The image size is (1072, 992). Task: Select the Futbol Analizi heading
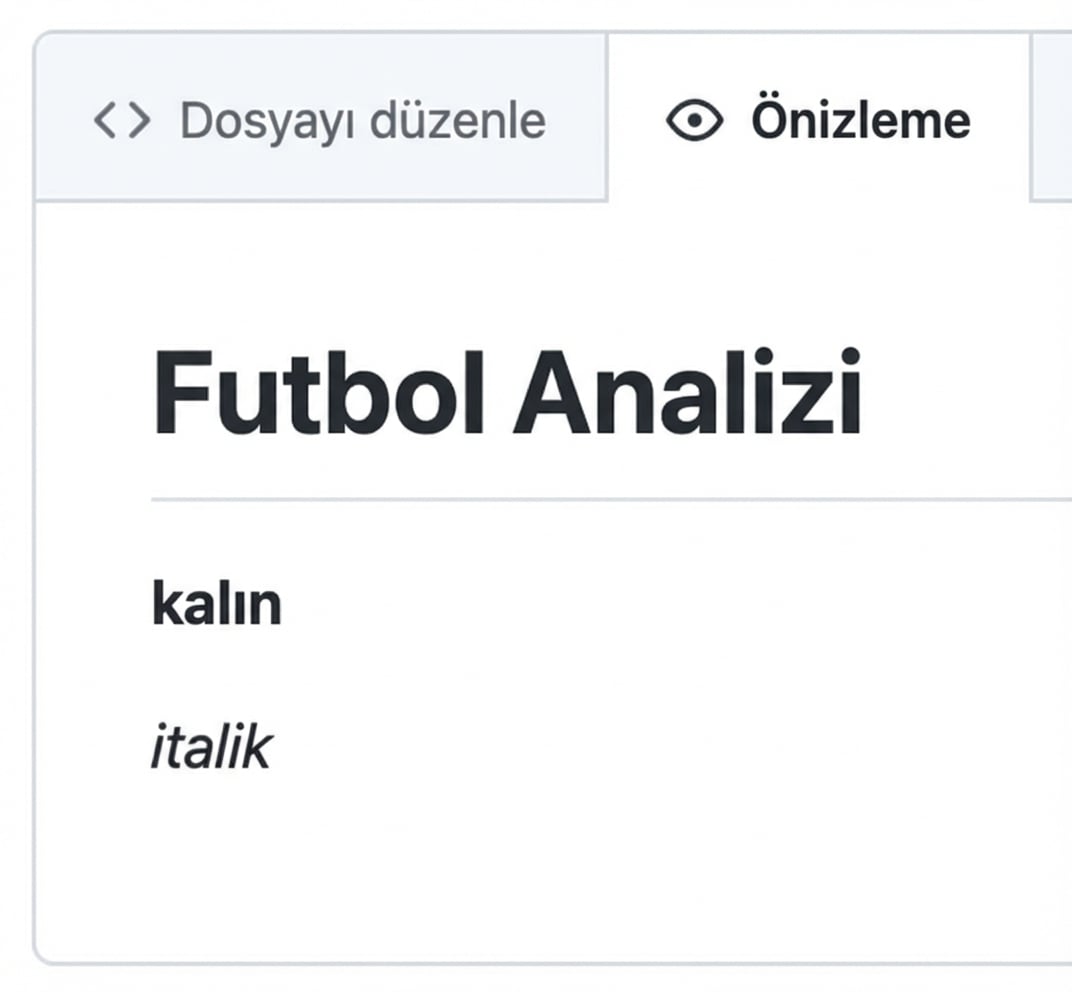click(510, 390)
